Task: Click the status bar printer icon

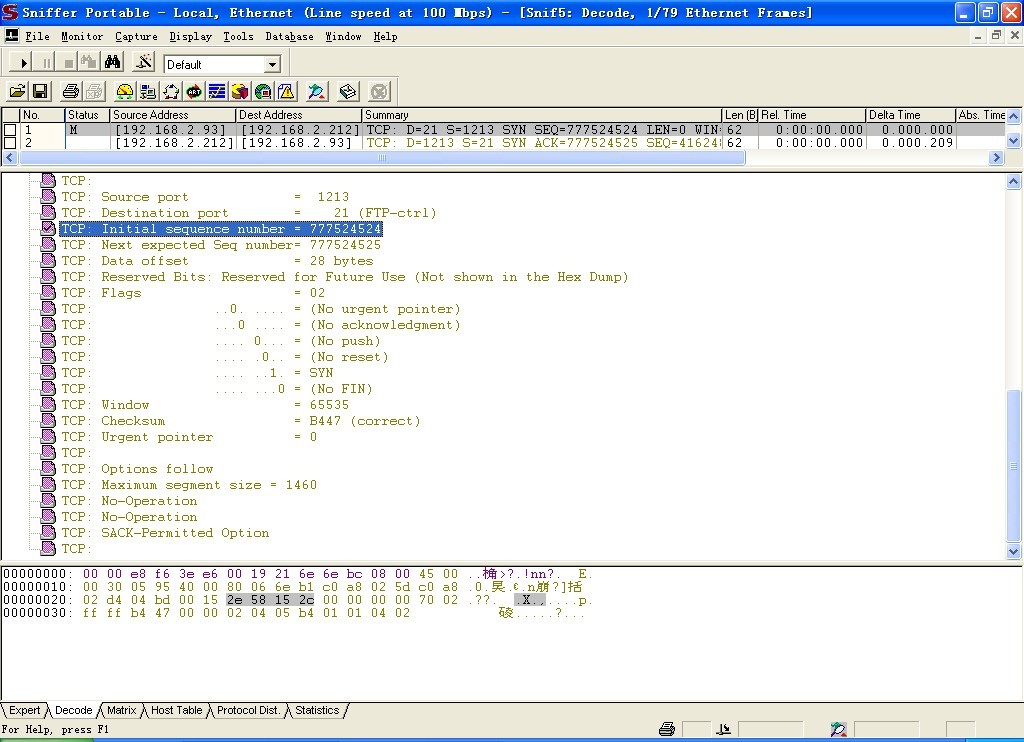Action: pyautogui.click(x=666, y=729)
